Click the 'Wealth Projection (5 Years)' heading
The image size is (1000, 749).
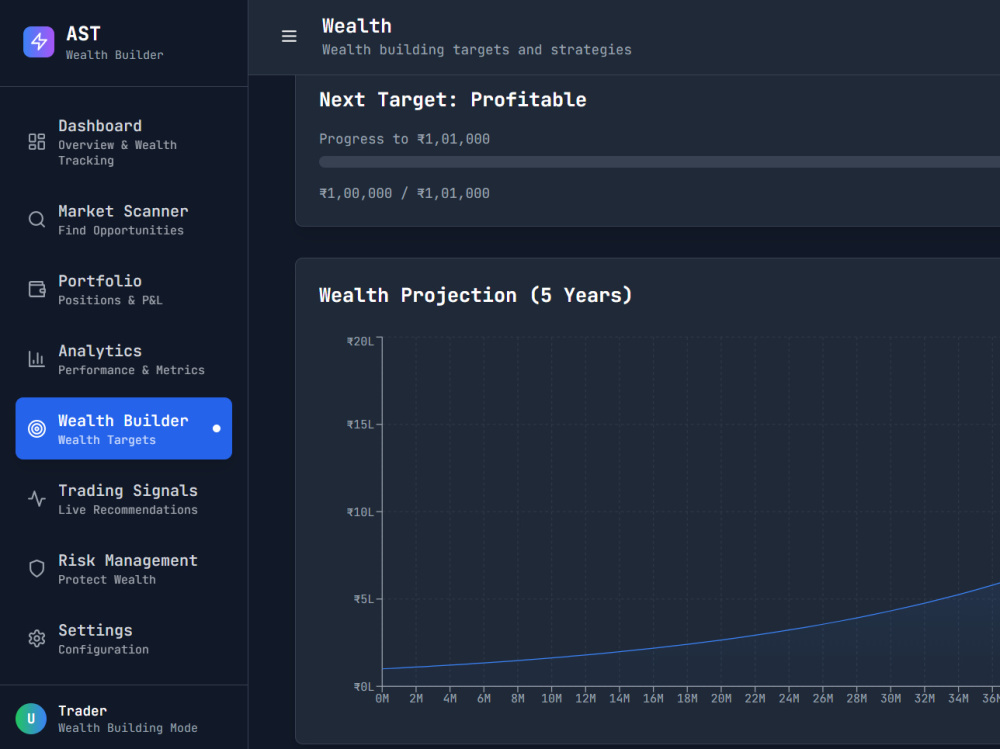(476, 295)
